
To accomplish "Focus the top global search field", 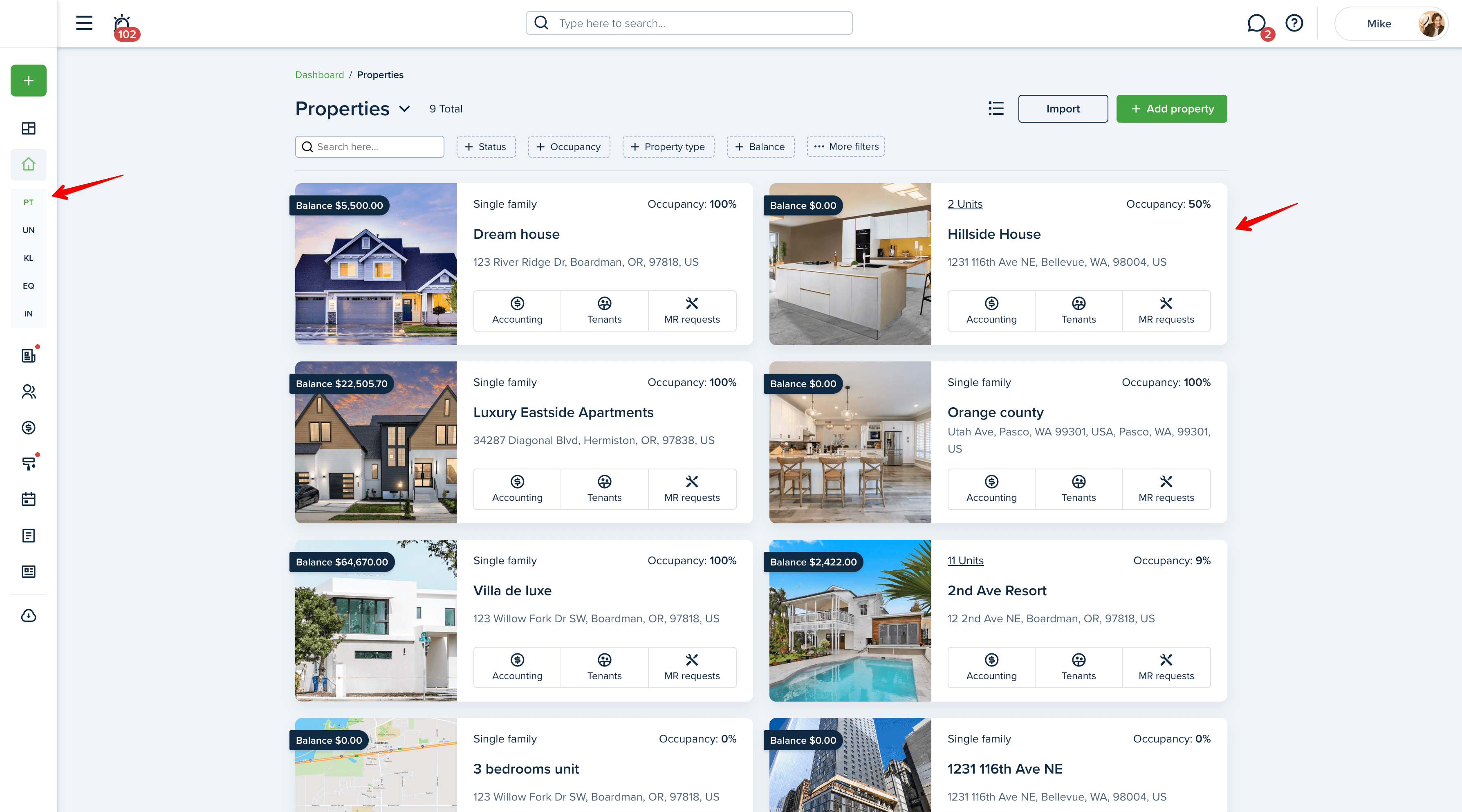I will coord(689,23).
